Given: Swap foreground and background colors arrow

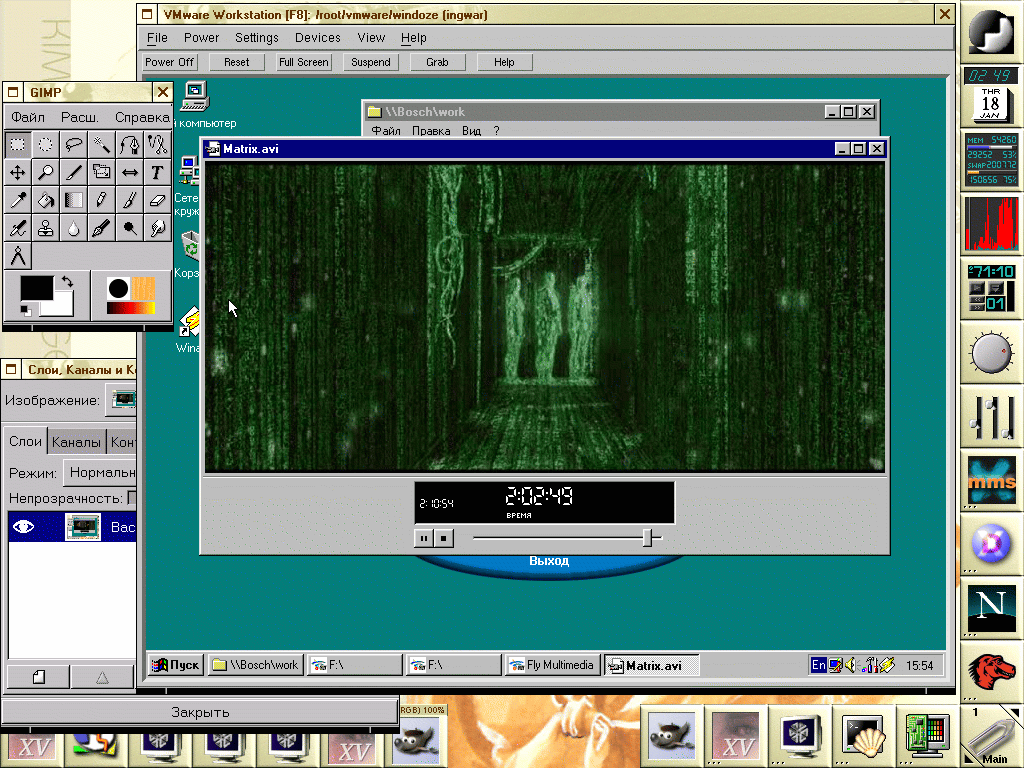Looking at the screenshot, I should coord(67,282).
